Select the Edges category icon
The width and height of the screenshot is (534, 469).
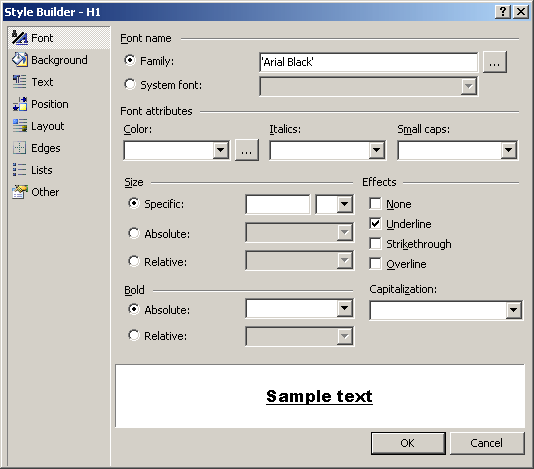click(19, 148)
